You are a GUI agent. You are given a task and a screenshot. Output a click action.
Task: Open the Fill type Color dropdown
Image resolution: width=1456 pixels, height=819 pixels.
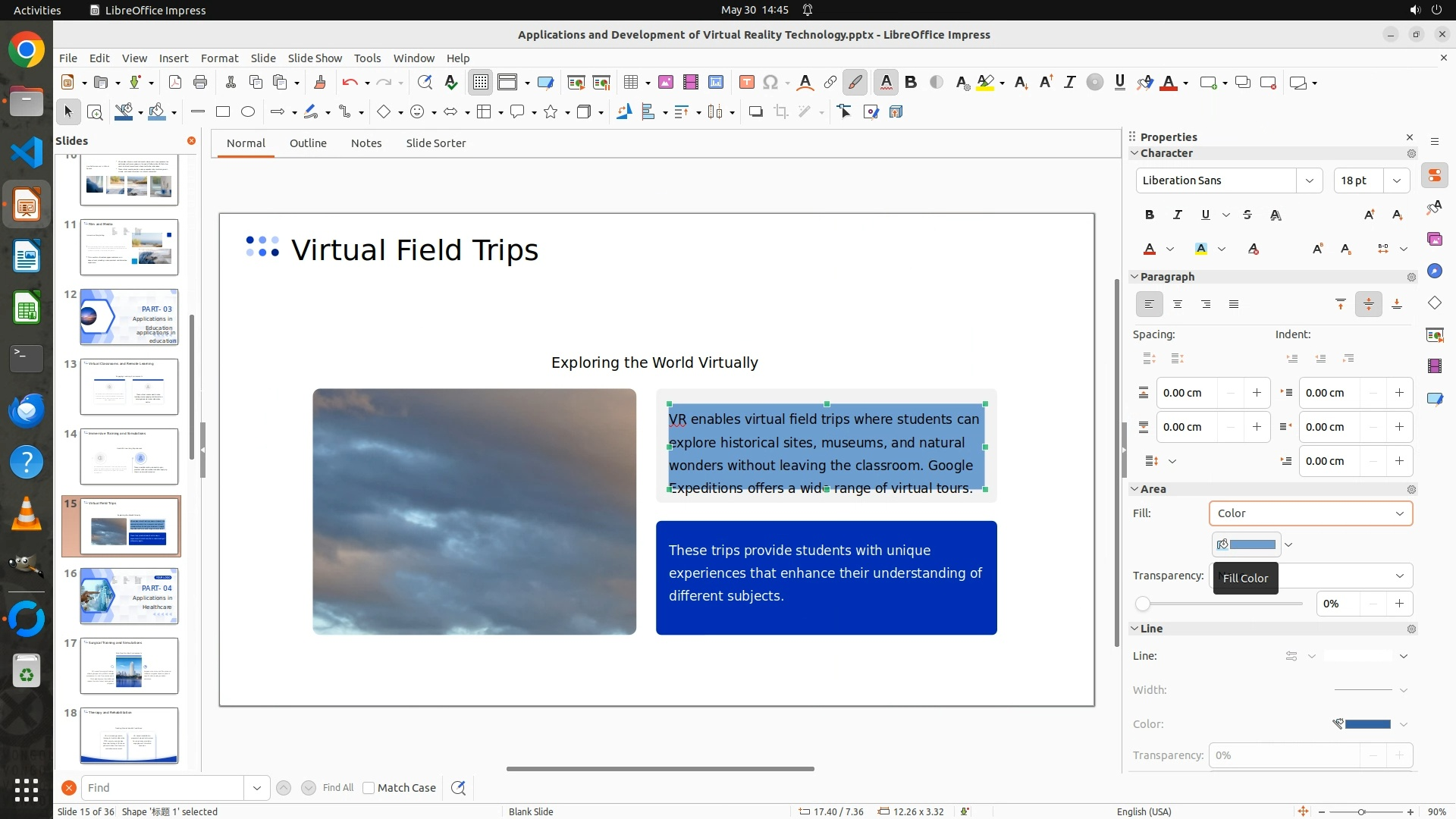tap(1310, 513)
